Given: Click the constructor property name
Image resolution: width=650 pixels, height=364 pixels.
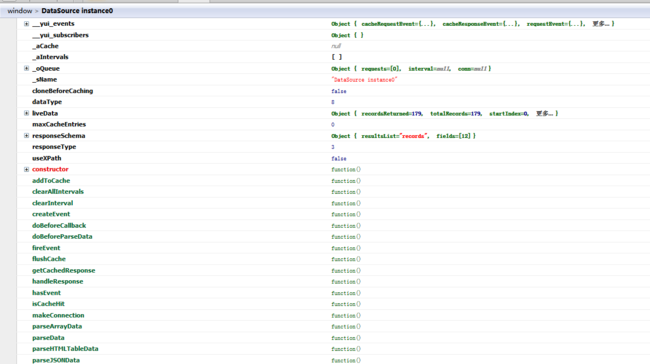Looking at the screenshot, I should (x=50, y=169).
